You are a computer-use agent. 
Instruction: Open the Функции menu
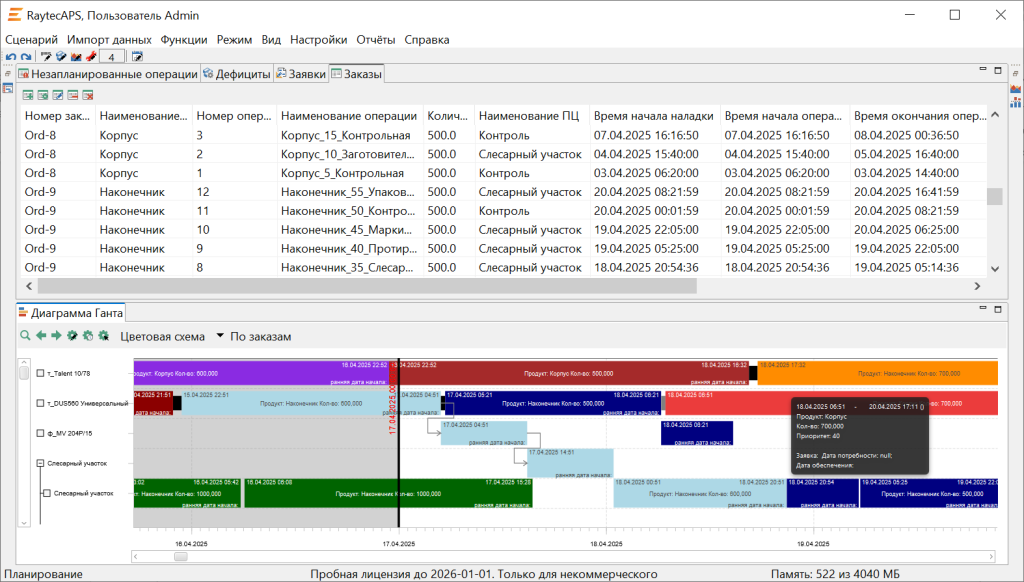coord(184,40)
